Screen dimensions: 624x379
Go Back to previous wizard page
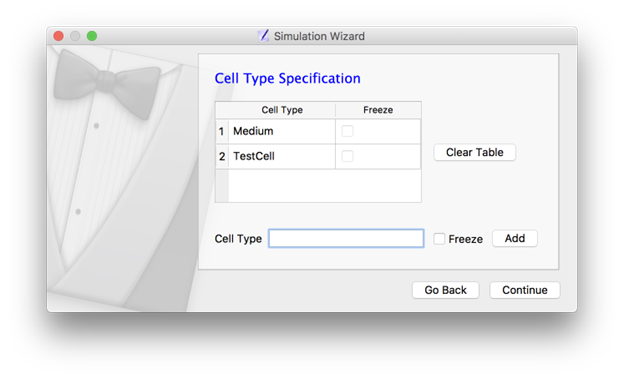point(445,290)
